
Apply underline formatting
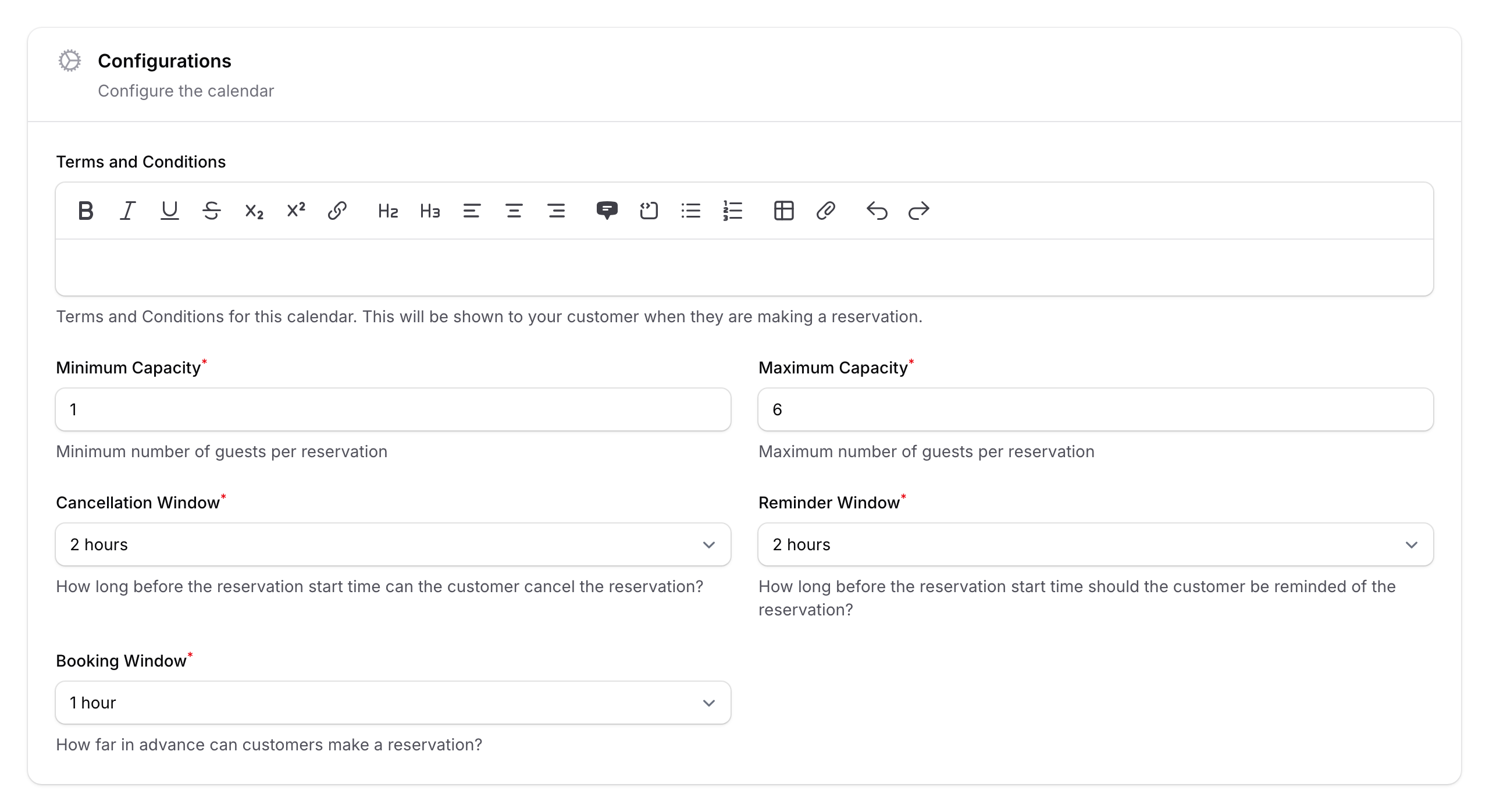(169, 211)
